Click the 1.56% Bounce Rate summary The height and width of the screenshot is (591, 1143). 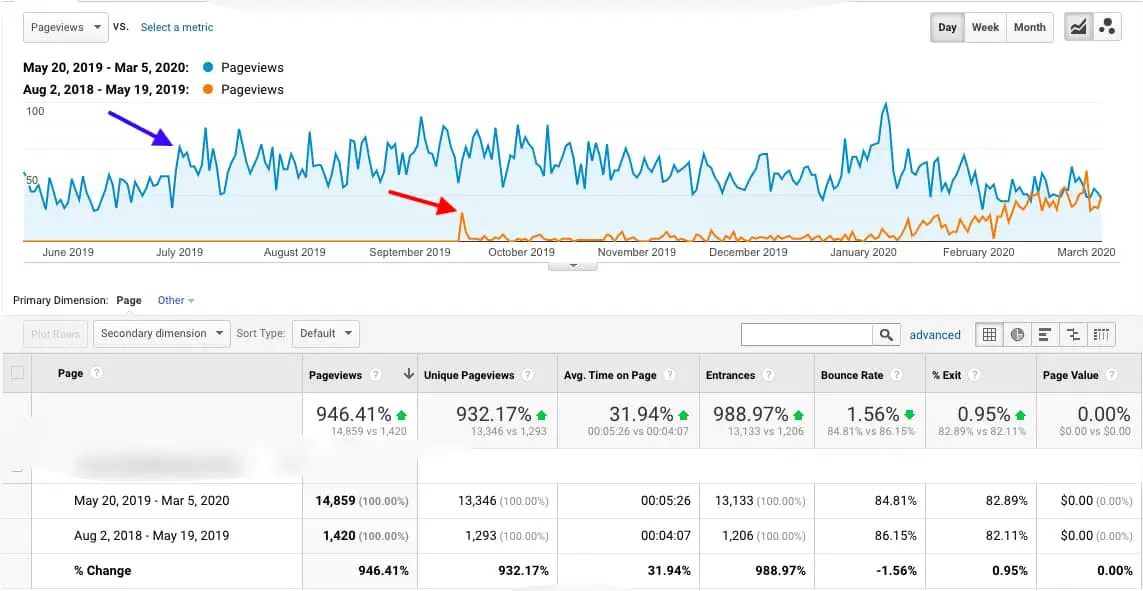pos(873,415)
